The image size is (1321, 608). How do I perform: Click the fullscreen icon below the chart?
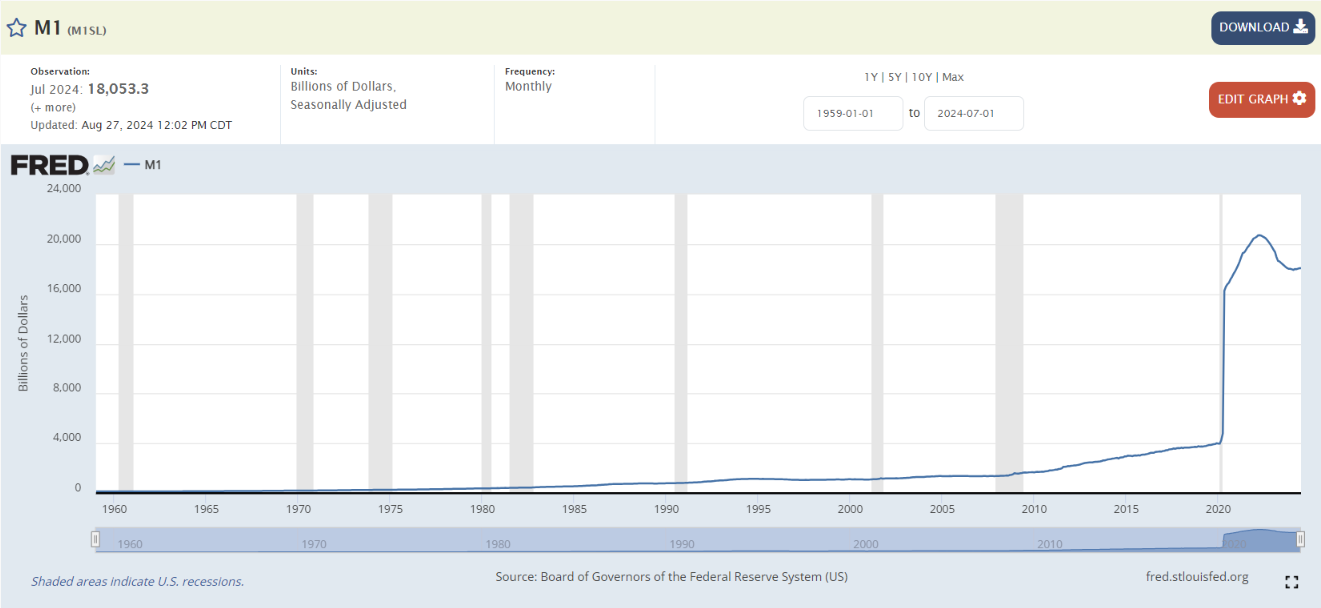[x=1291, y=582]
